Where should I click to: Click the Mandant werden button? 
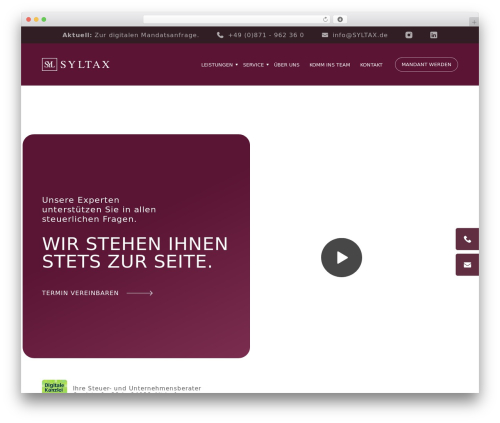coord(426,64)
